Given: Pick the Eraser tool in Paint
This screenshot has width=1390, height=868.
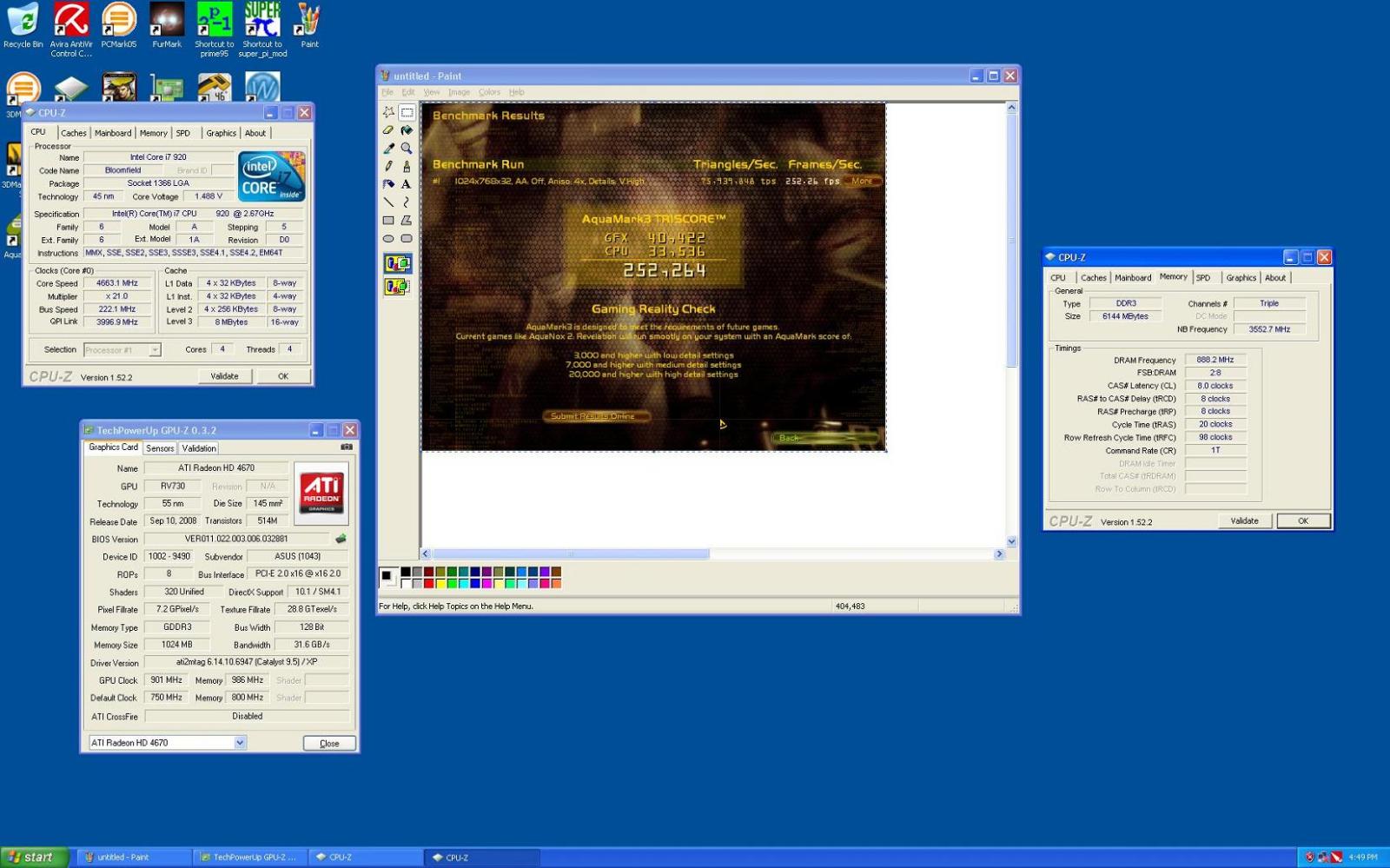Looking at the screenshot, I should 388,130.
